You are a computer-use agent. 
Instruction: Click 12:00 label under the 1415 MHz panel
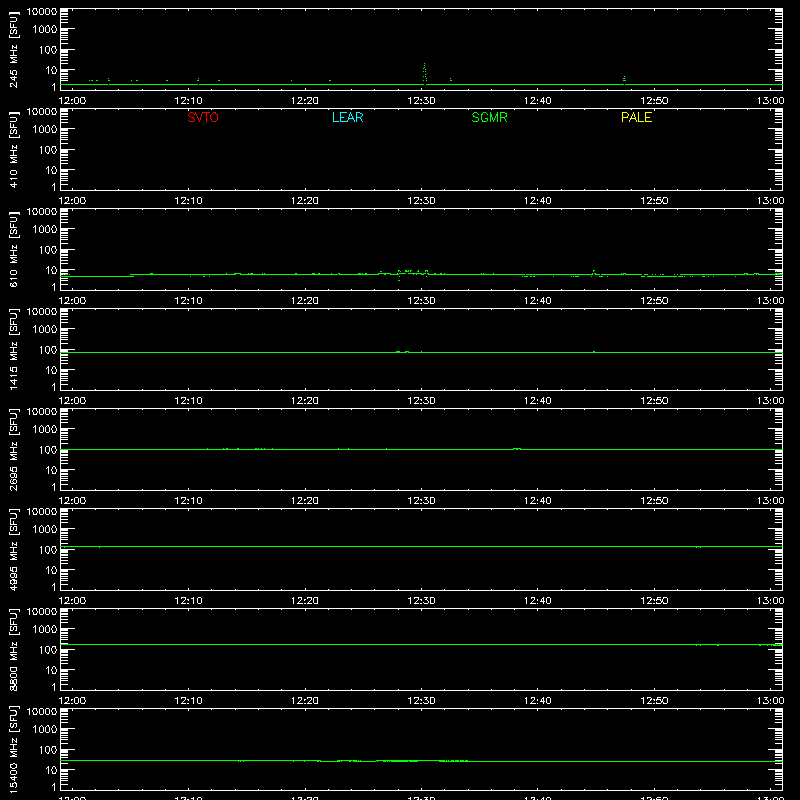tap(72, 401)
